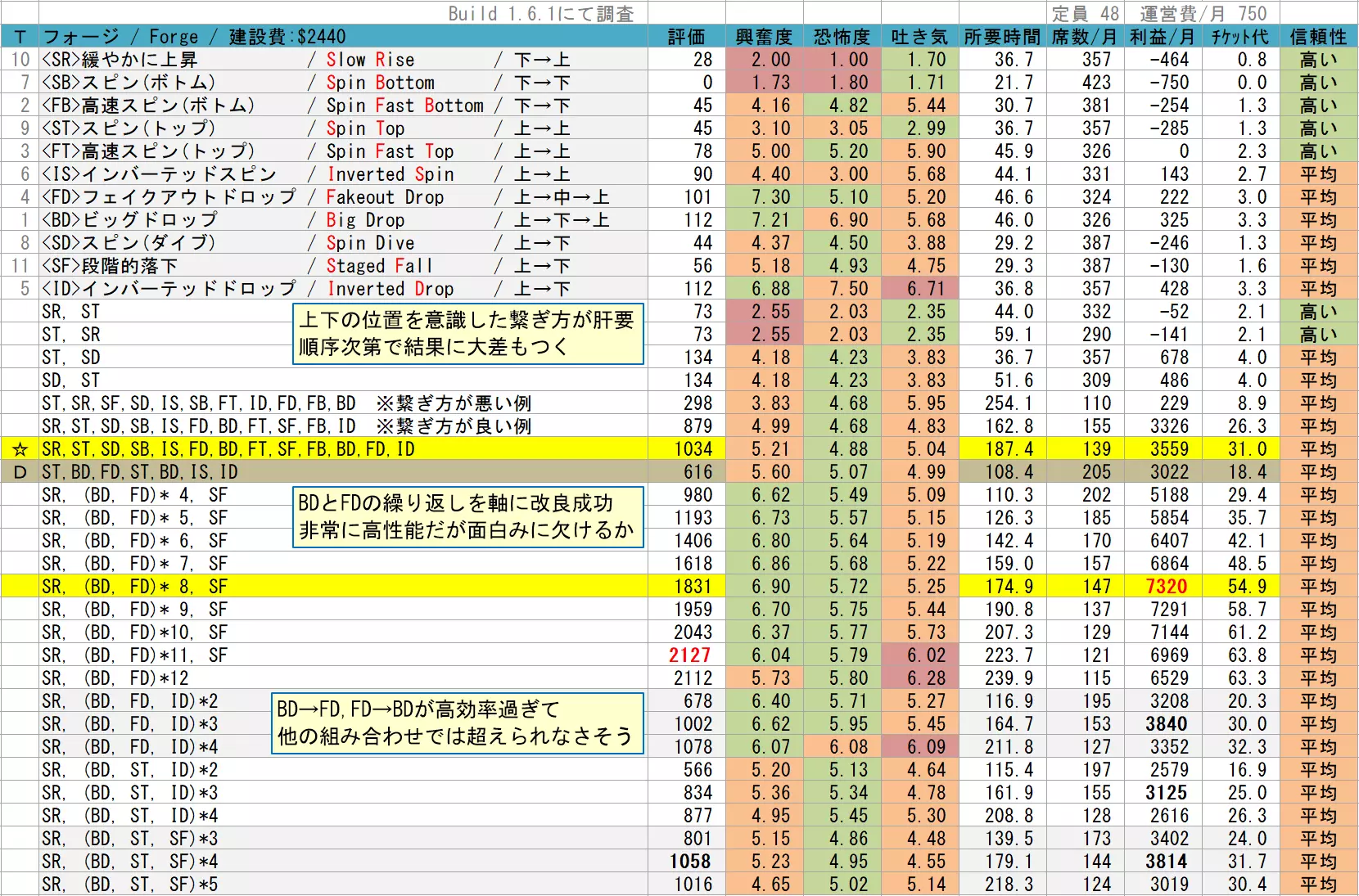Select the star marker cell in the yellow row
Viewport: 1359px width, 896px height.
[x=20, y=449]
